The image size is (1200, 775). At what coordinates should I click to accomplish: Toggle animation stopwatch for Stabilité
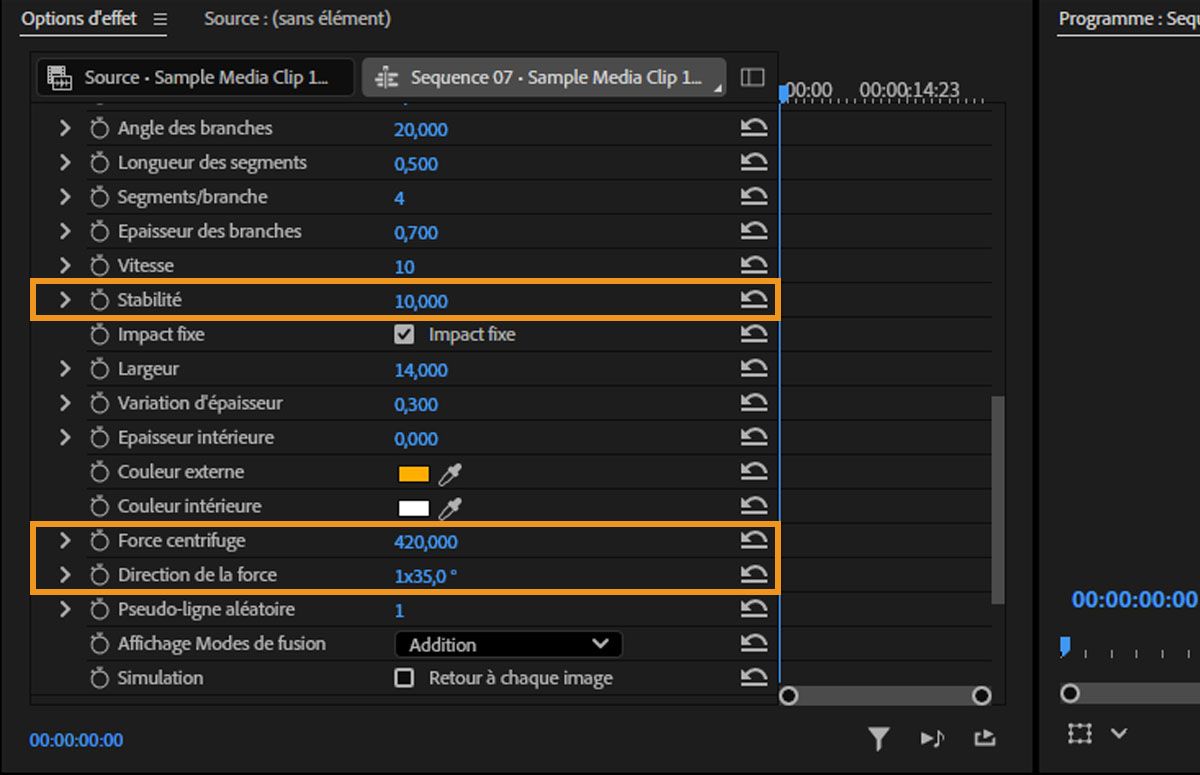coord(99,299)
